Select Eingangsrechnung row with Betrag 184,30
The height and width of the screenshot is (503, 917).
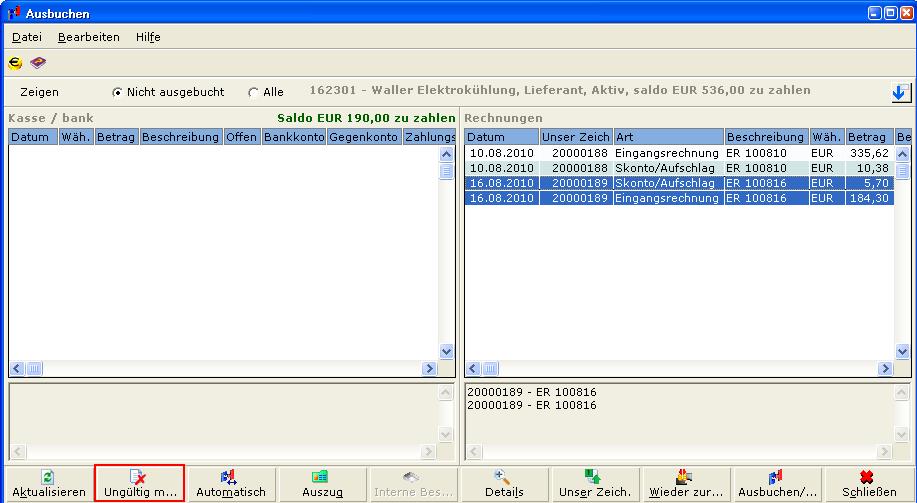pyautogui.click(x=680, y=198)
